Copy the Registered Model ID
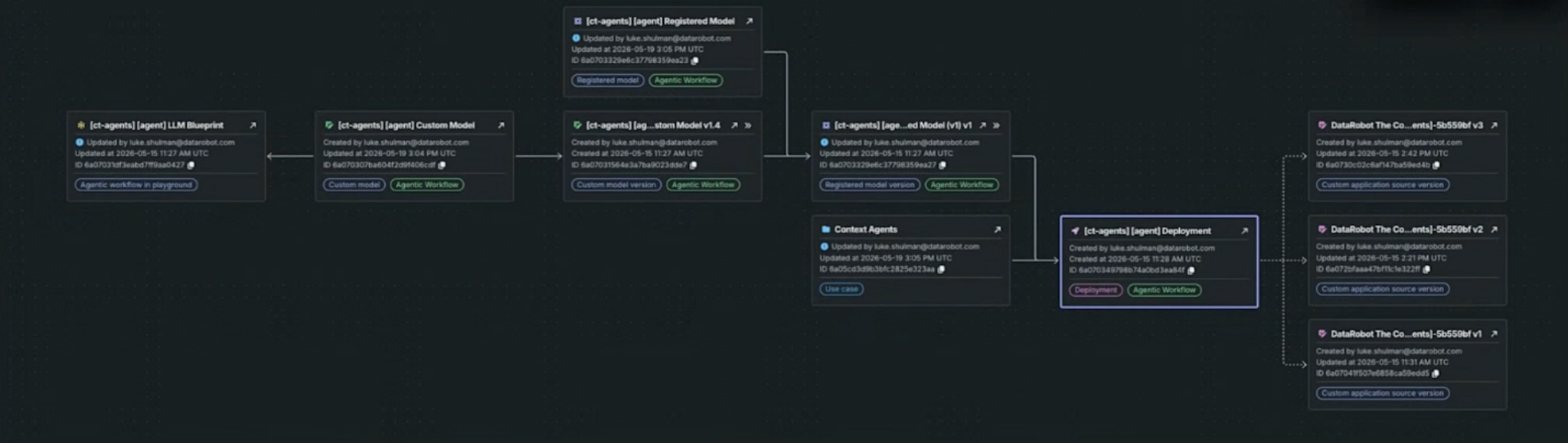 [694, 60]
